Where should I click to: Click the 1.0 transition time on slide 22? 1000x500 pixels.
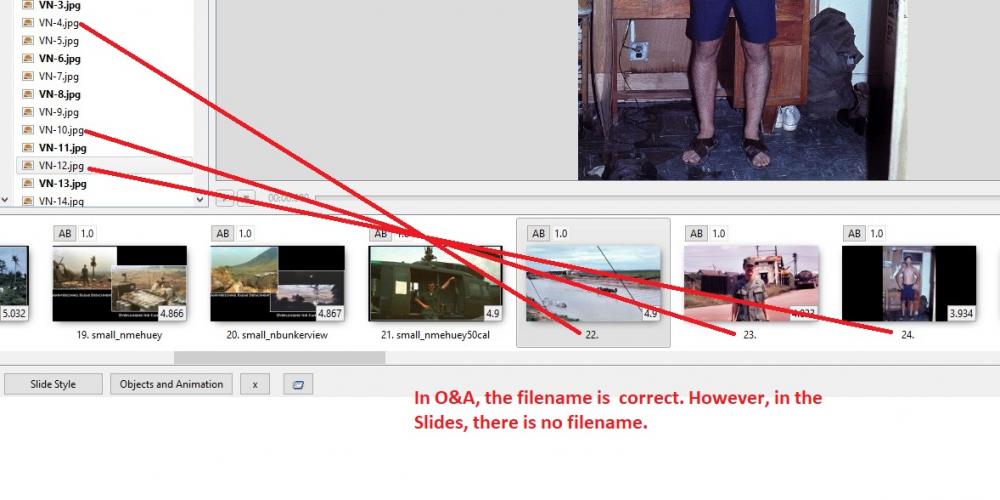coord(561,233)
